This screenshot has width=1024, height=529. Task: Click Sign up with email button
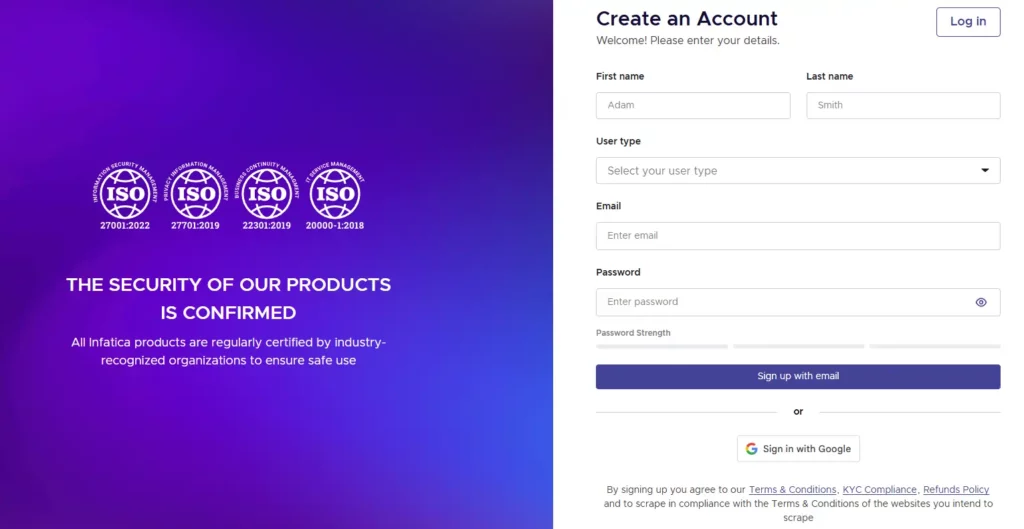coord(798,377)
